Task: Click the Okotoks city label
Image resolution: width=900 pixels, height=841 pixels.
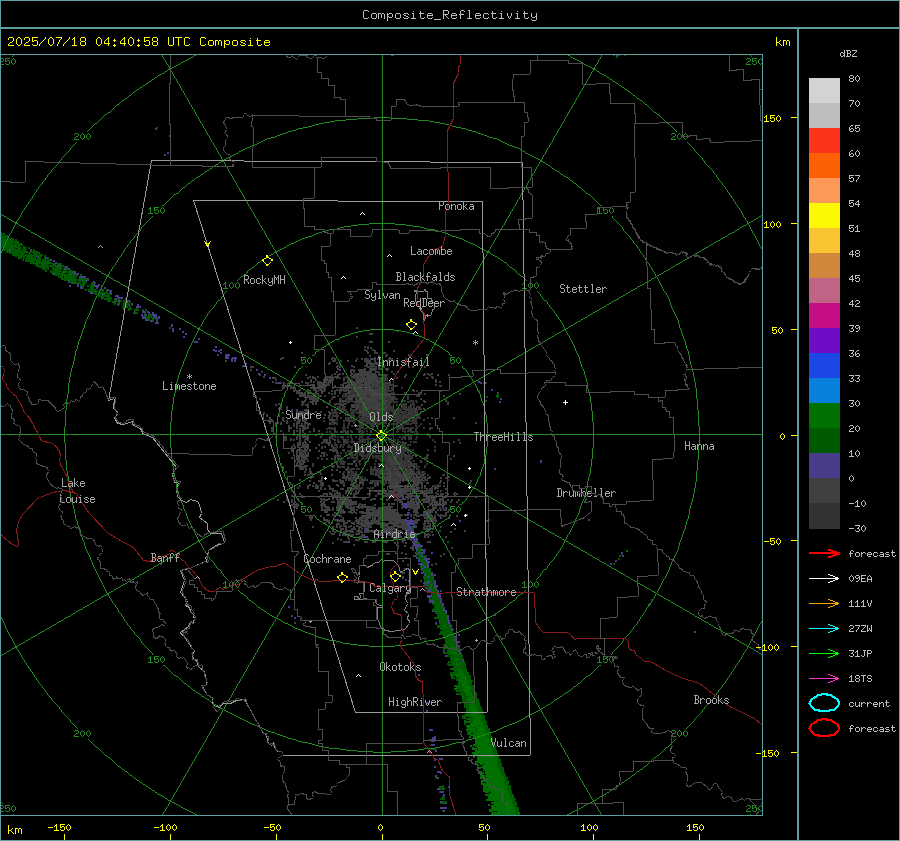Action: click(x=400, y=667)
